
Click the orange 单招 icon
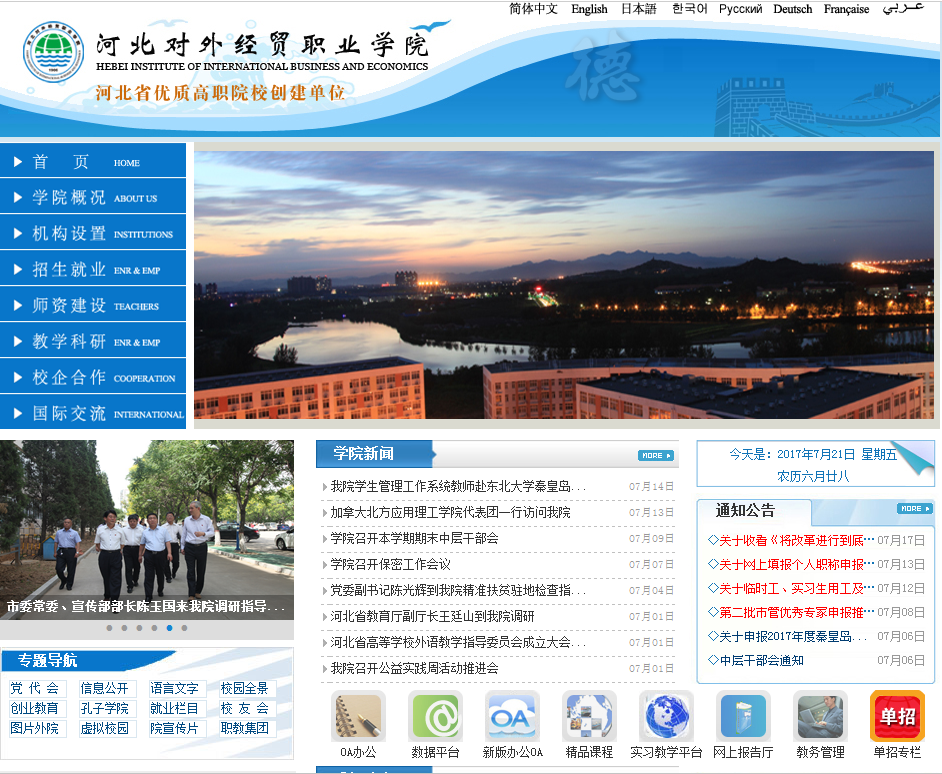897,717
